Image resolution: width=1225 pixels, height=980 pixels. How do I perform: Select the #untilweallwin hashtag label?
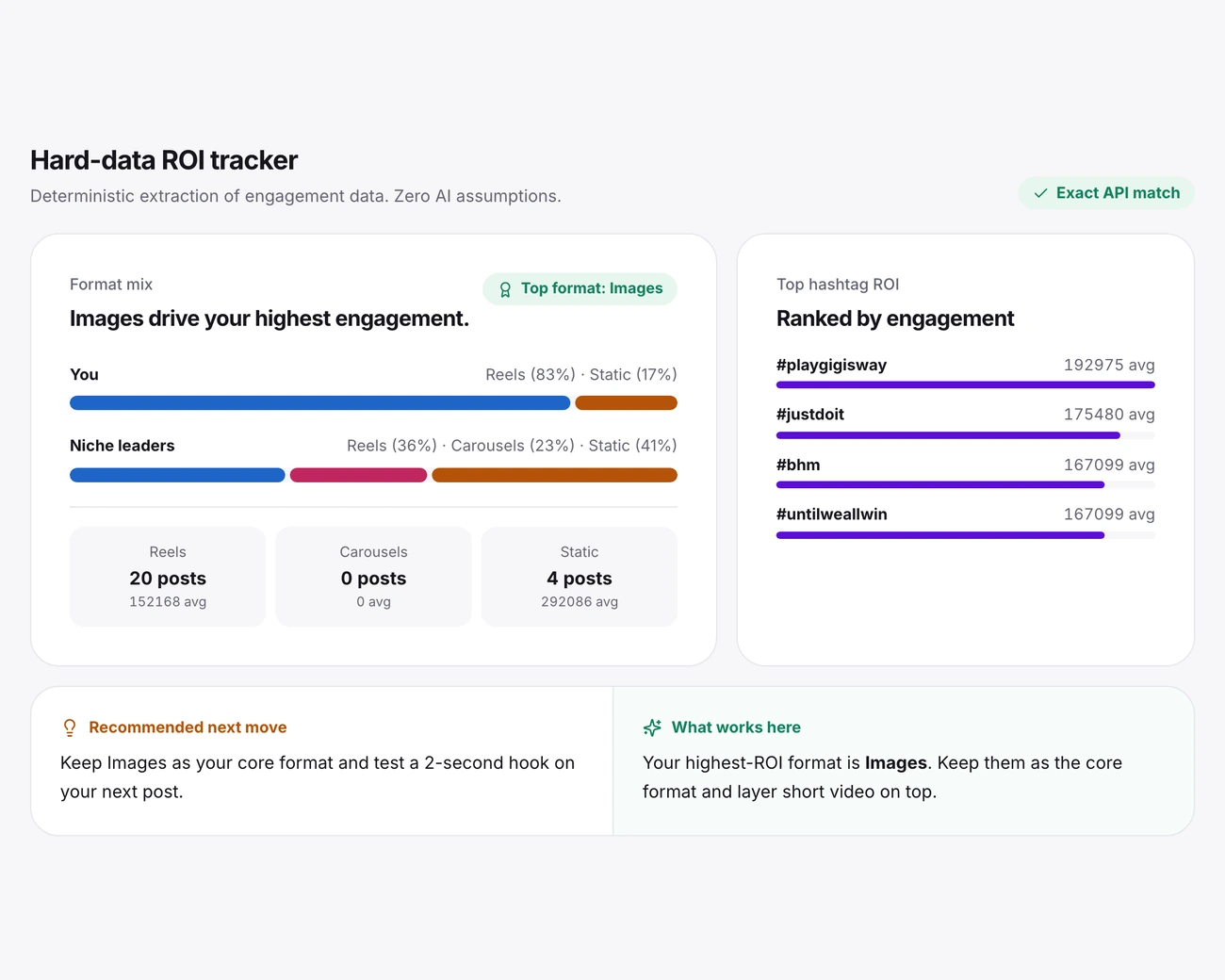pos(832,514)
